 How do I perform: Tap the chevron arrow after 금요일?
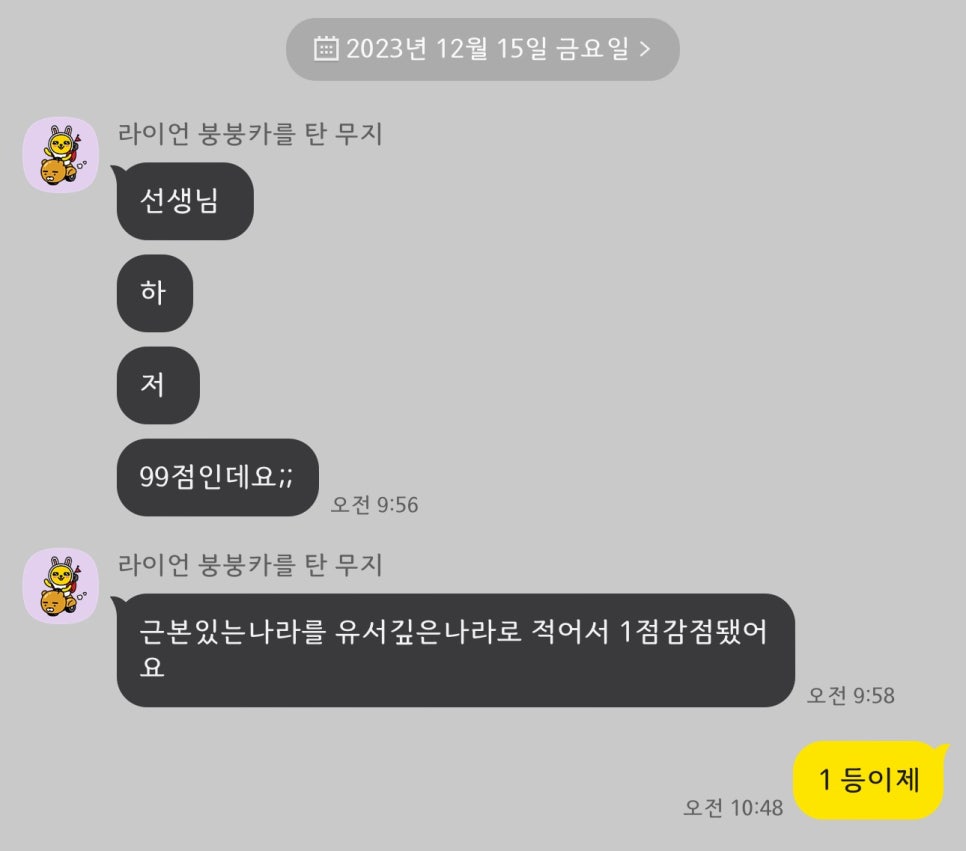[644, 49]
